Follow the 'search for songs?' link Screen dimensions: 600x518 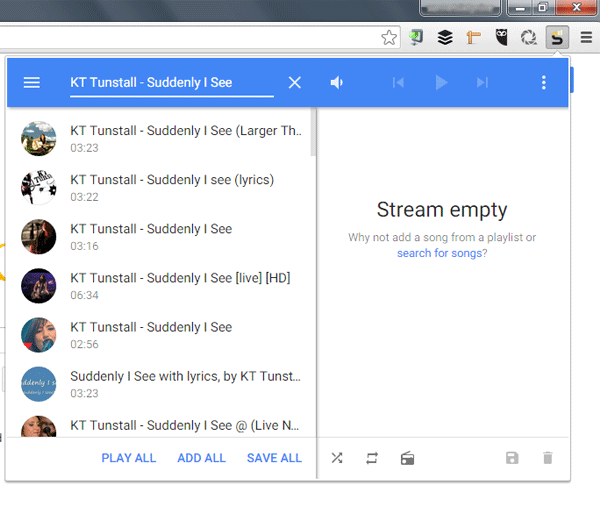pos(442,253)
